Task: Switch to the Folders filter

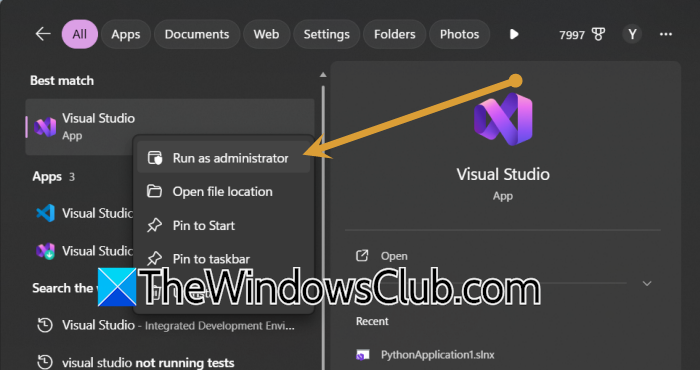Action: pos(395,34)
